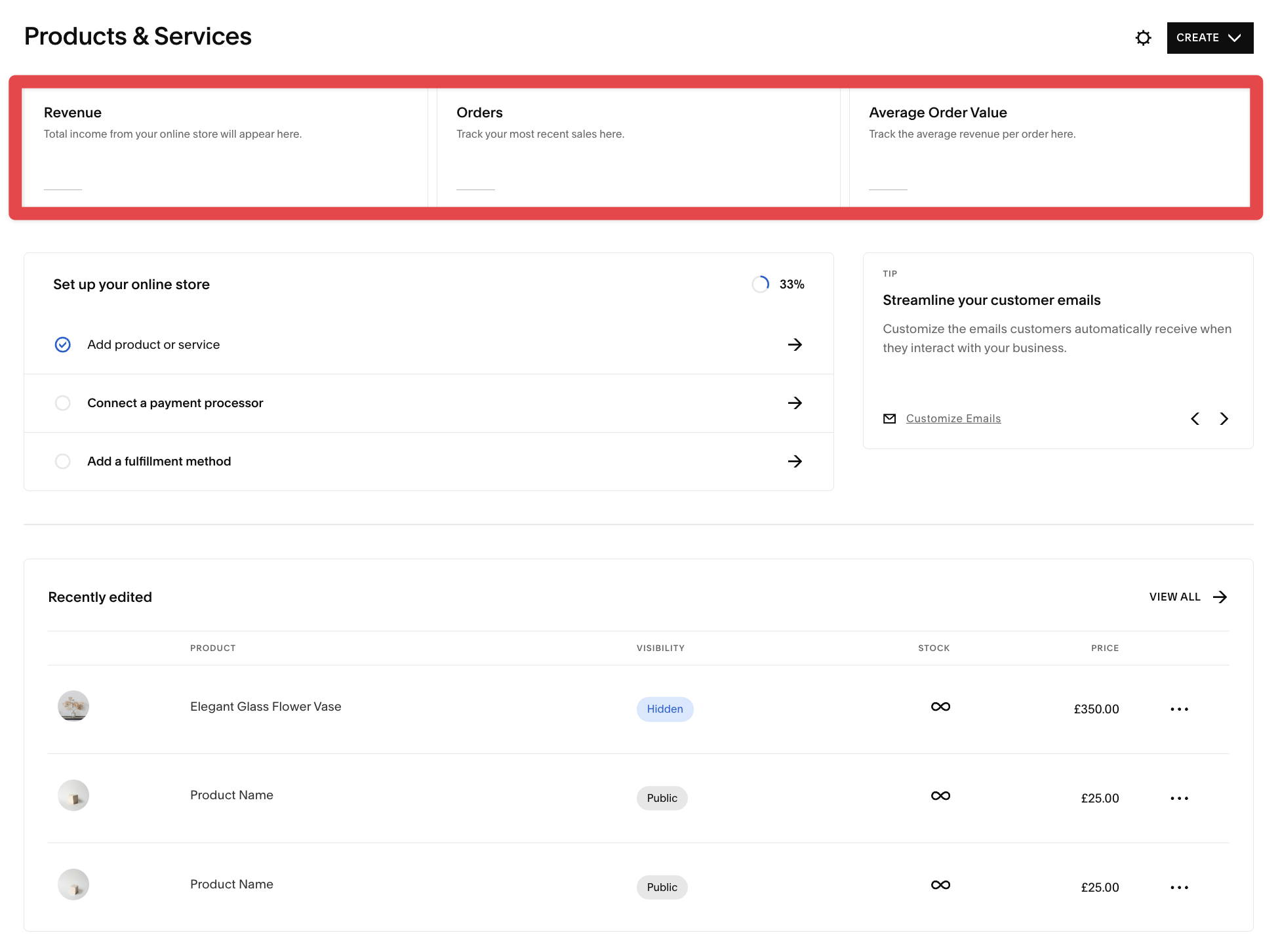This screenshot has height=952, width=1280.
Task: Click the Add product or service arrow
Action: click(795, 343)
